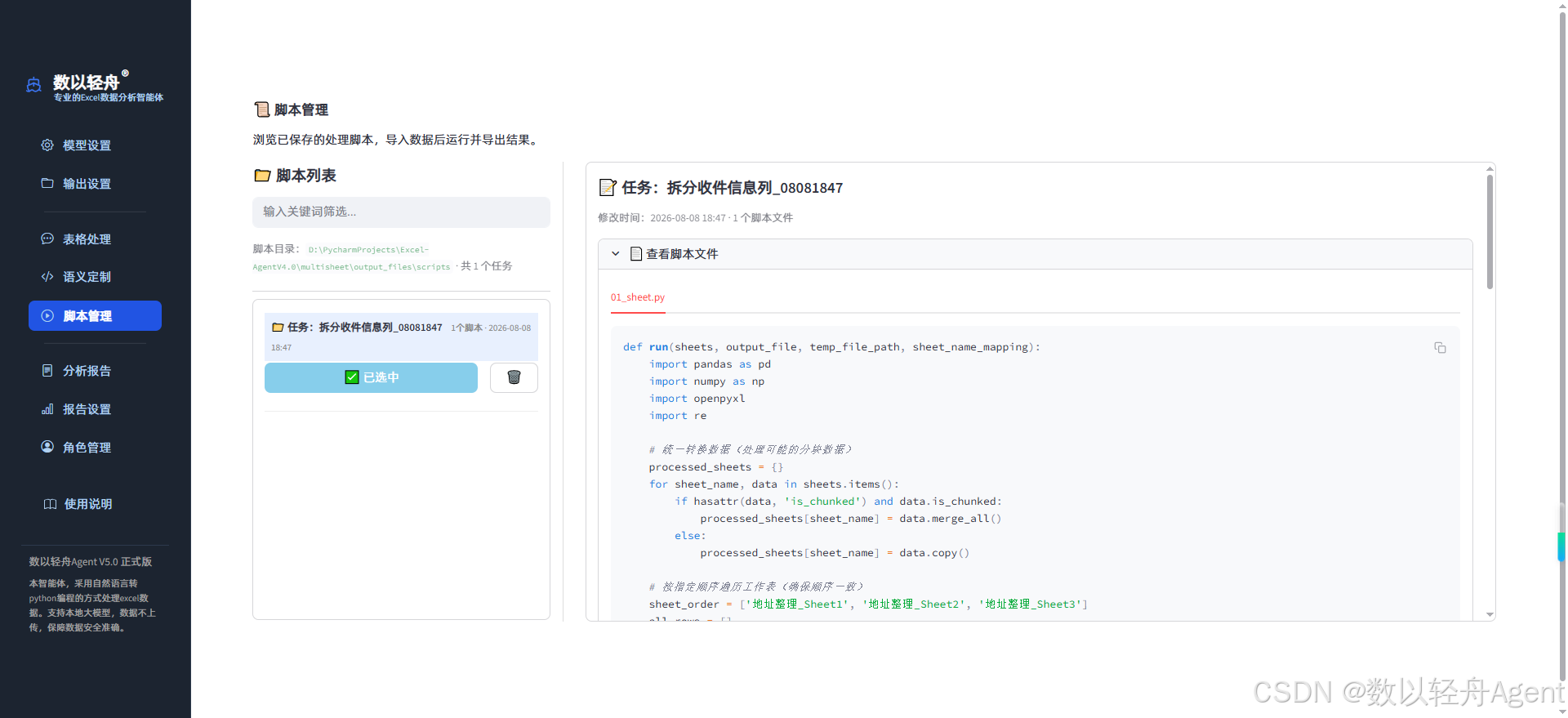The image size is (1568, 718).
Task: Click the 输出设置 folder icon
Action: pyautogui.click(x=47, y=183)
